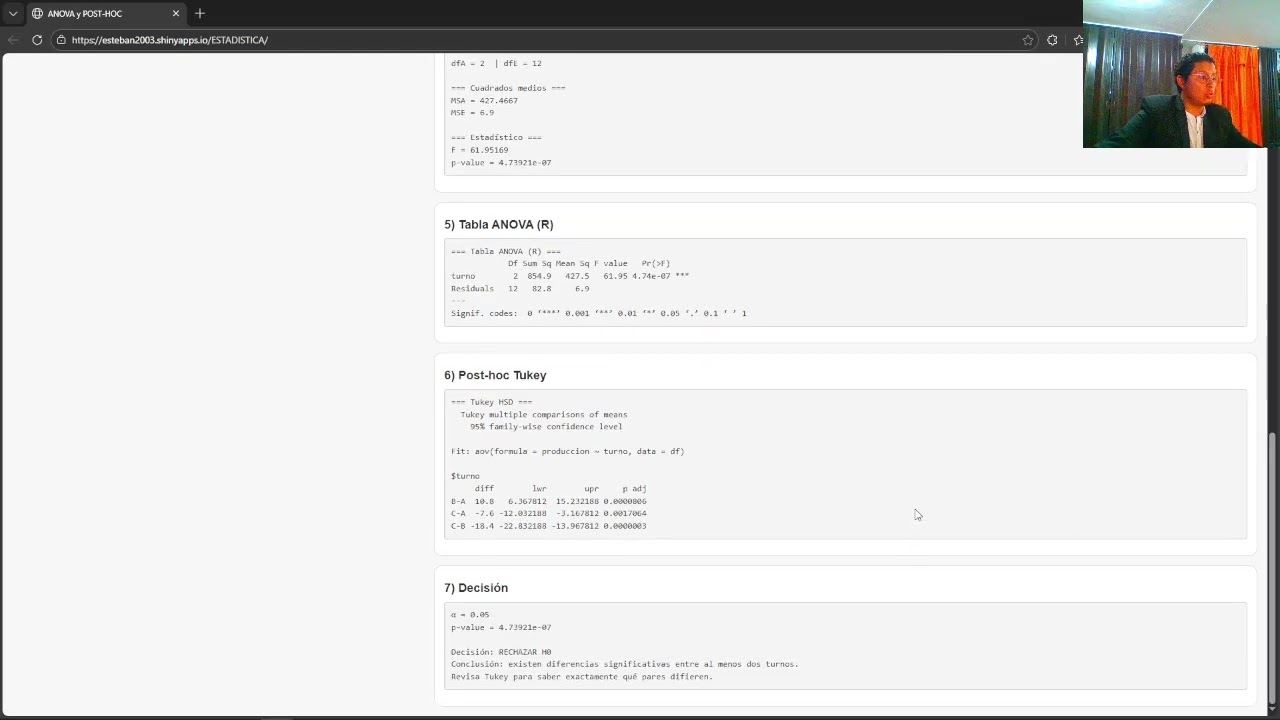The width and height of the screenshot is (1280, 720).
Task: Click the '=== Estadístico ===' header
Action: (496, 138)
